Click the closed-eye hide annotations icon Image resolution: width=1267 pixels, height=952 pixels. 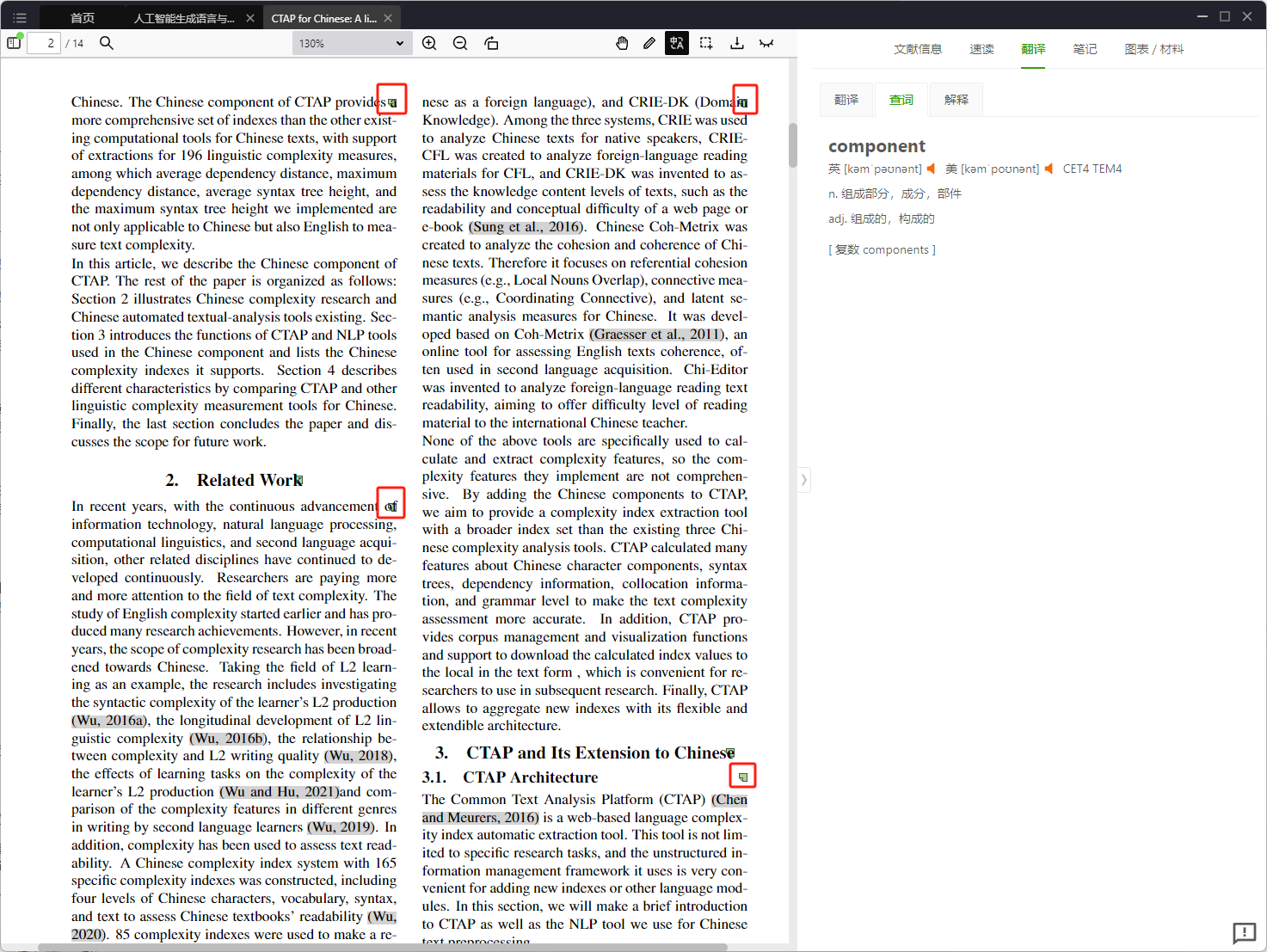click(x=766, y=43)
